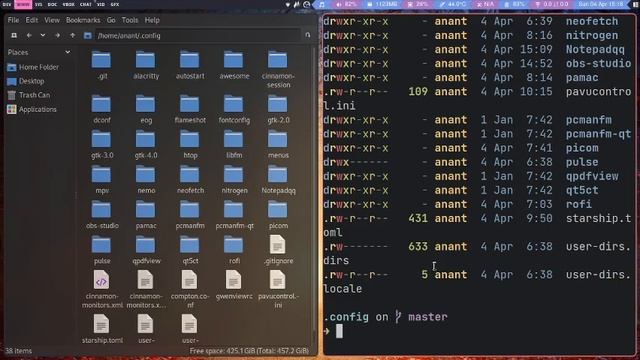
Task: Select the pavucontrol.ini file icon
Action: (x=278, y=280)
